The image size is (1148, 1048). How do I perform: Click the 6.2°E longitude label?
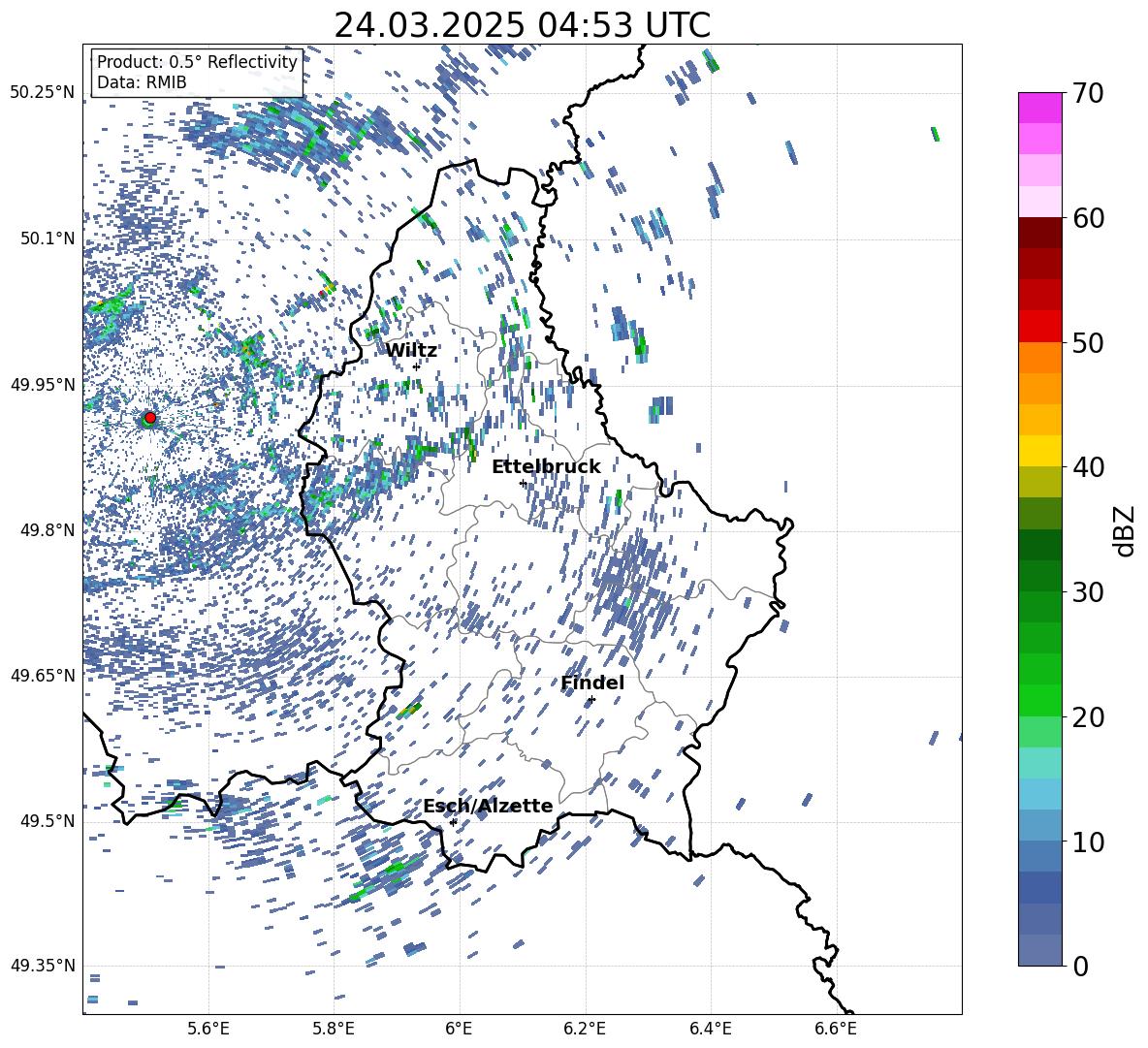click(x=585, y=1029)
